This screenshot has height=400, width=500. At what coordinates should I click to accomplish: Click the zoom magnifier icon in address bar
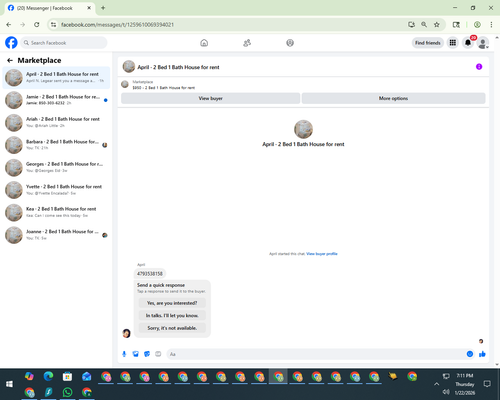tap(424, 25)
